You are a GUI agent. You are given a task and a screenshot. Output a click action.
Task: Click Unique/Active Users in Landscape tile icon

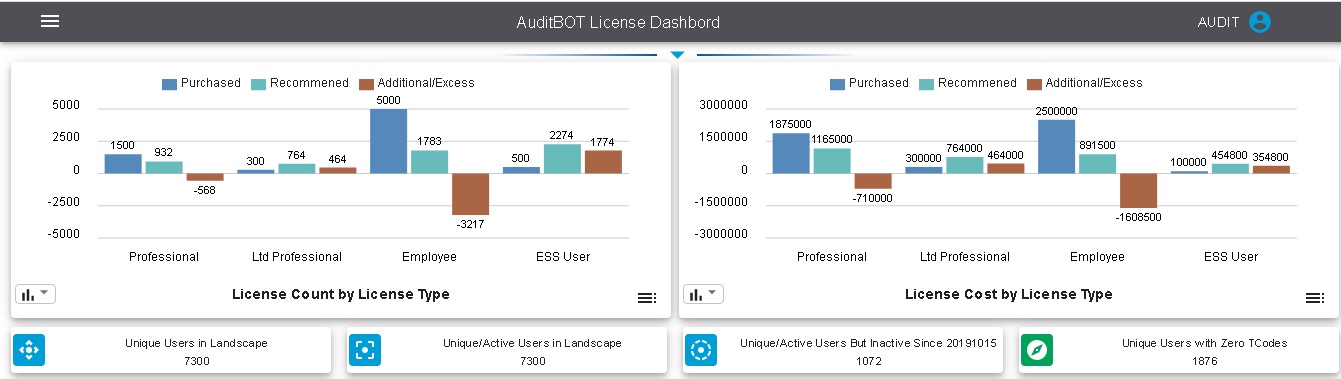click(x=365, y=350)
